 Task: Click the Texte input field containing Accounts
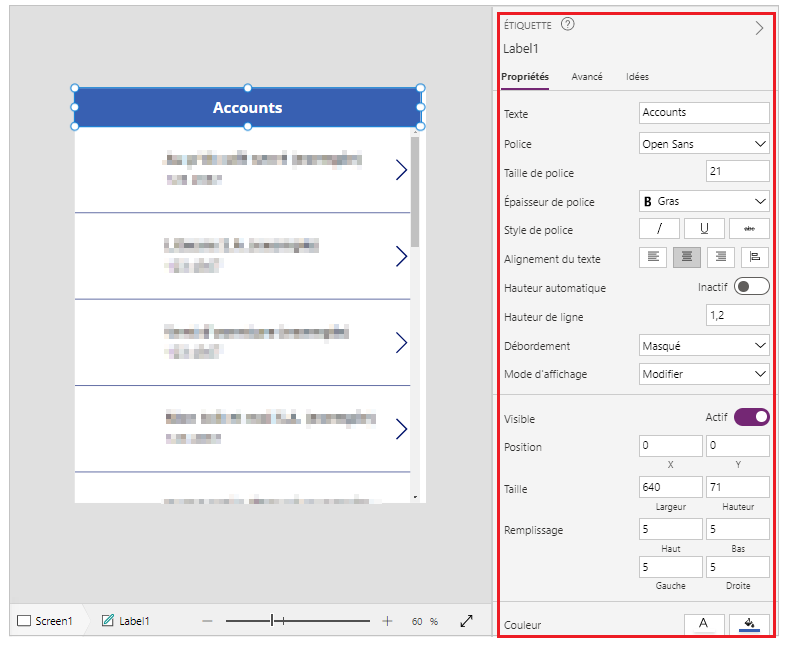[704, 113]
